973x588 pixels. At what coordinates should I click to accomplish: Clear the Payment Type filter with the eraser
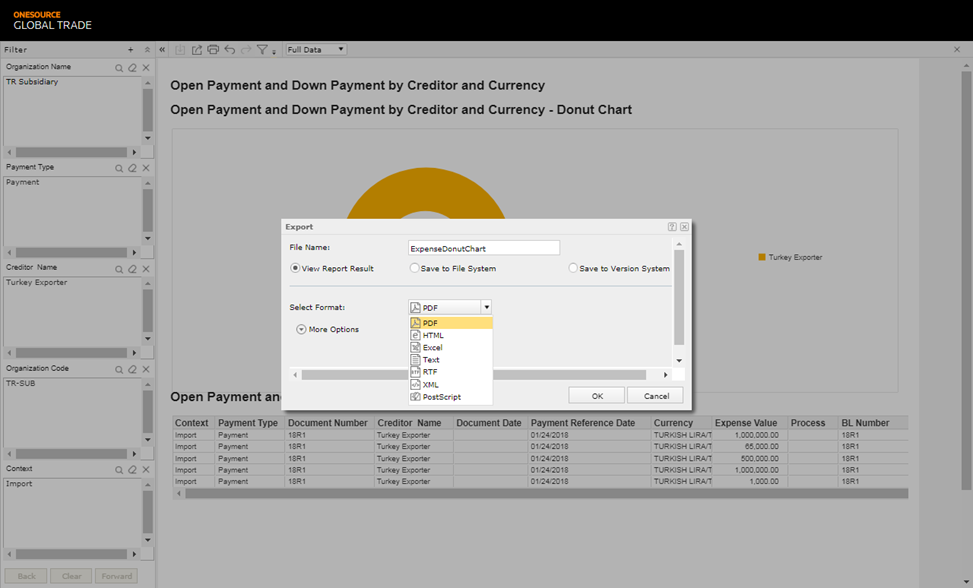pos(132,168)
